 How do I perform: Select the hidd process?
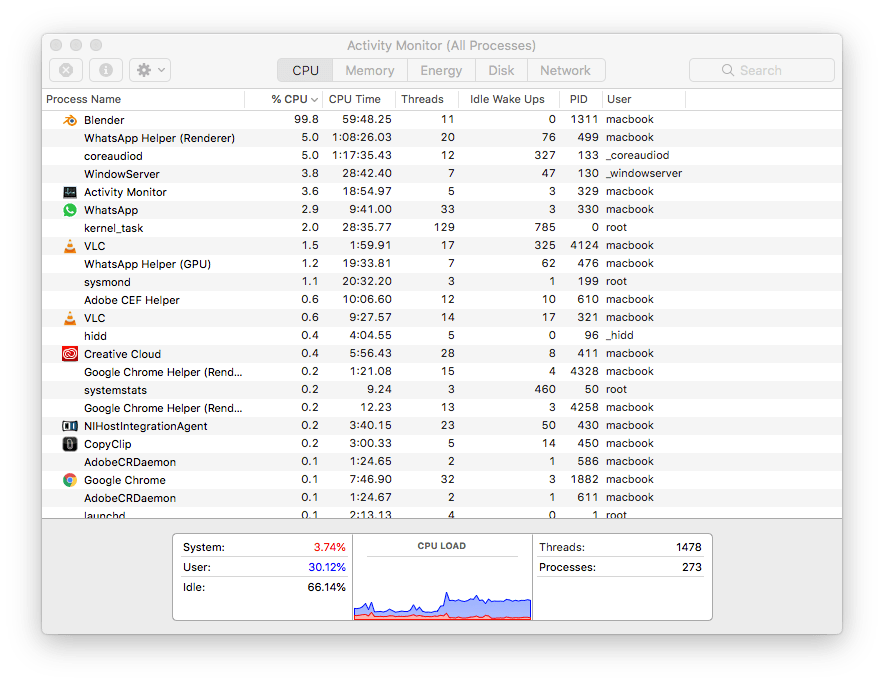442,336
